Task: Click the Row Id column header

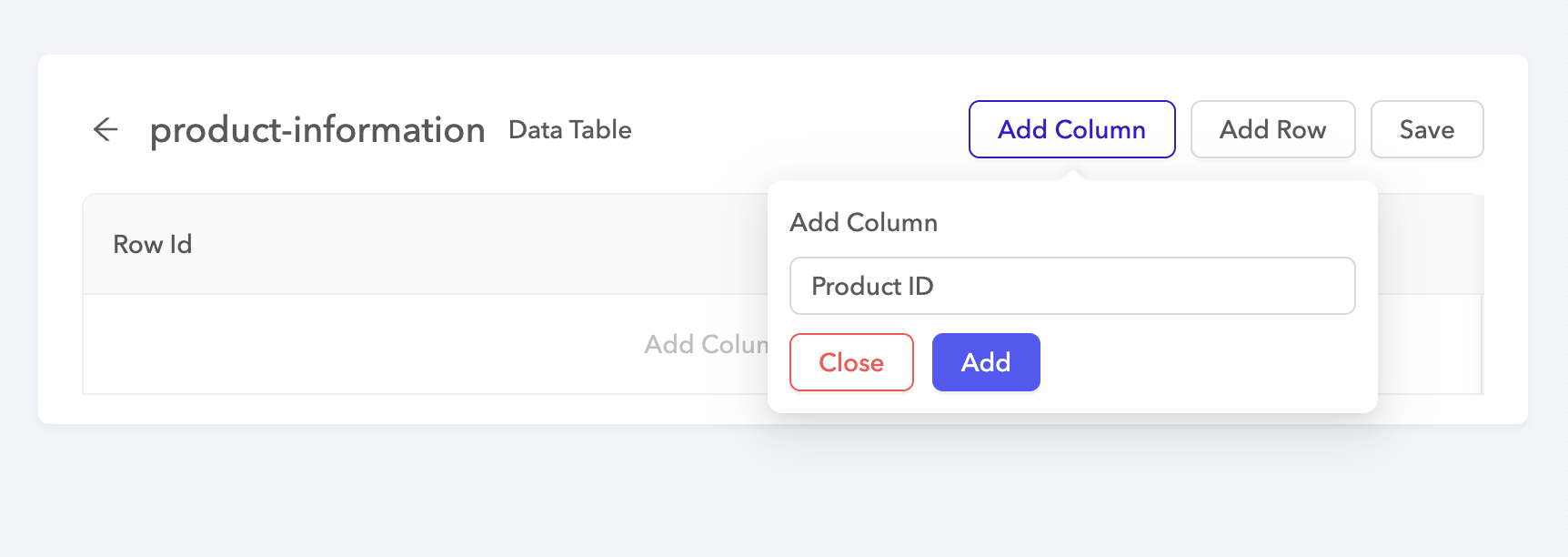Action: tap(152, 244)
